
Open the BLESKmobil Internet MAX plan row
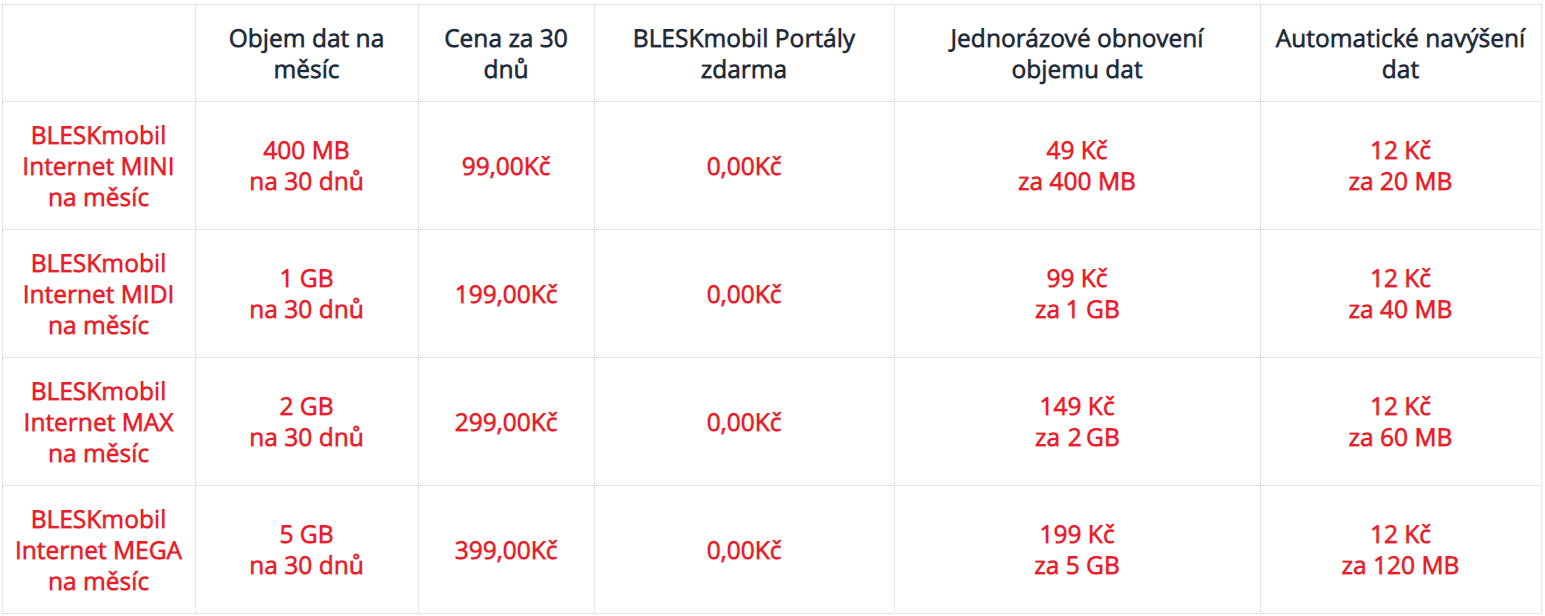point(98,422)
